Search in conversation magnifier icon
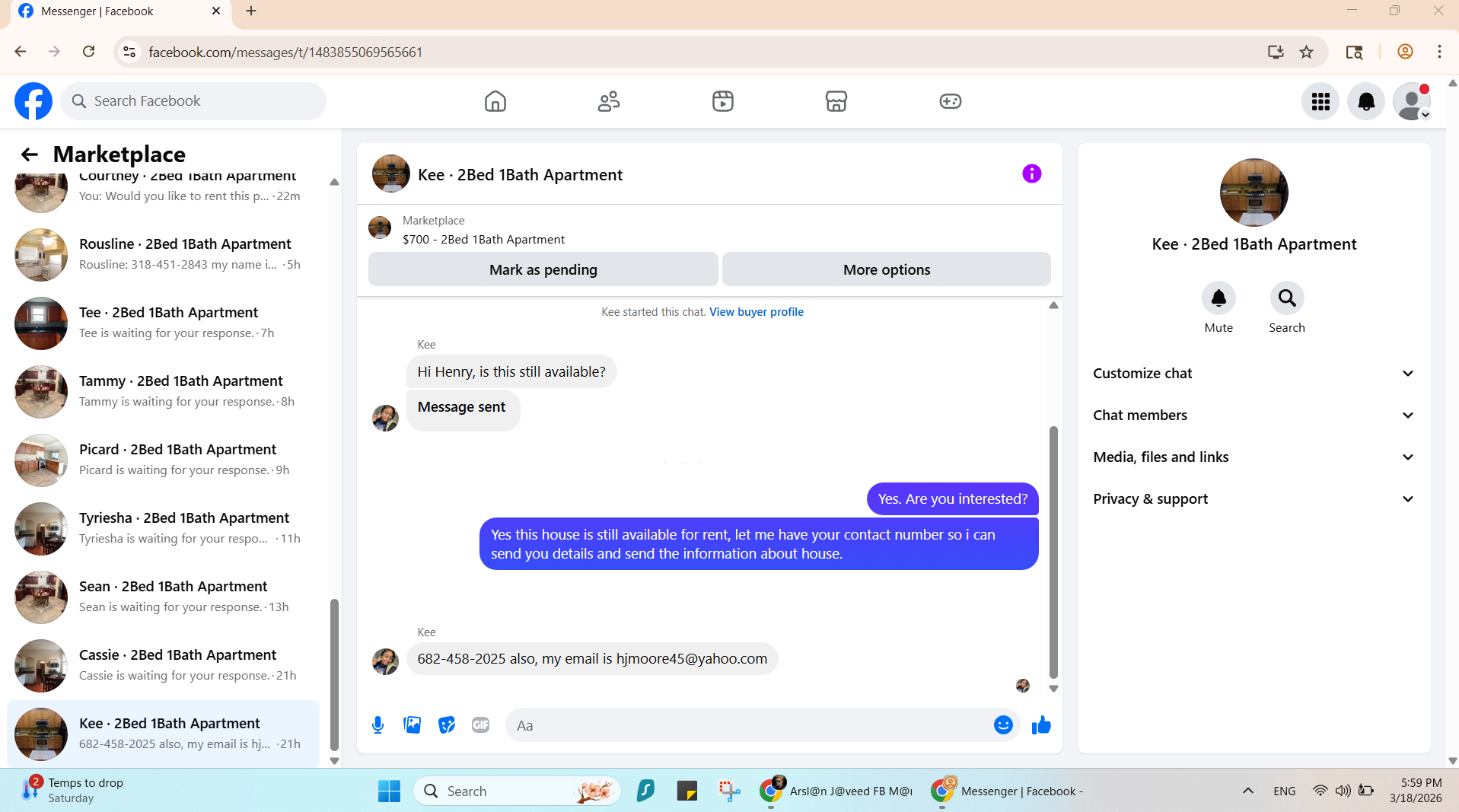Viewport: 1459px width, 812px height. point(1287,298)
